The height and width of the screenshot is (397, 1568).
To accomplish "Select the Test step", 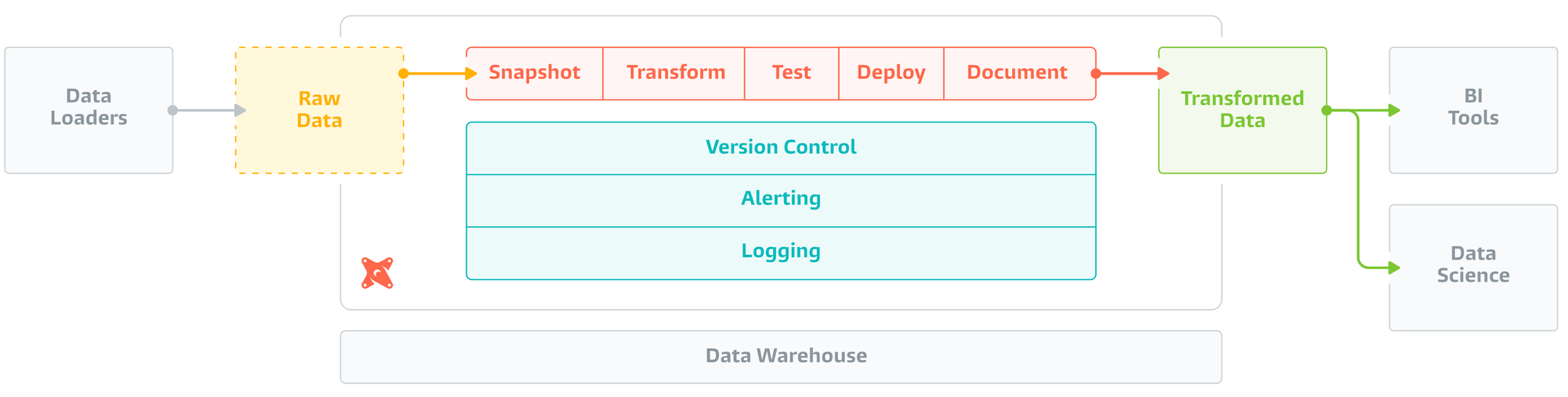I will point(792,74).
